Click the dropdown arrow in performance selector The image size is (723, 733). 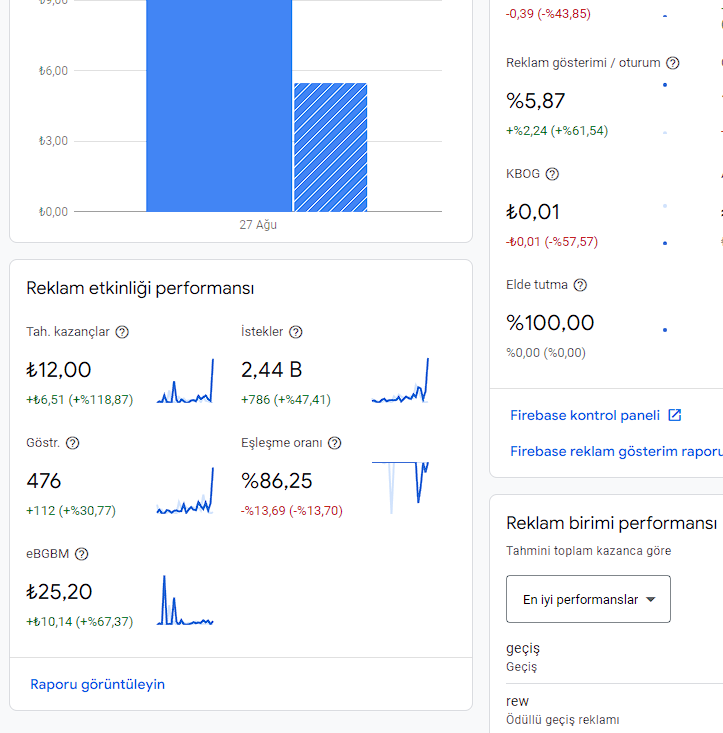point(651,599)
